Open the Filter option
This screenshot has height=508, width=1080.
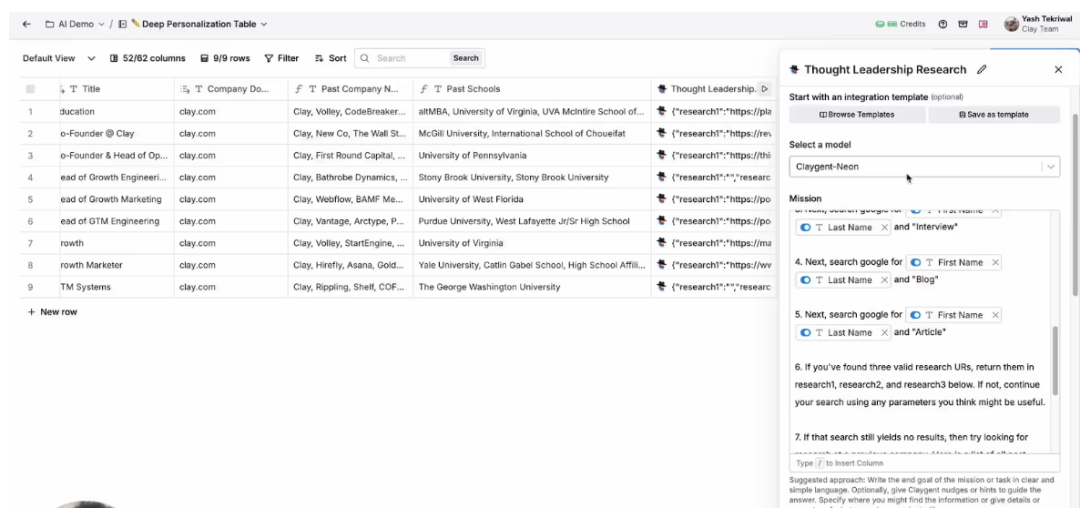pyautogui.click(x=281, y=59)
